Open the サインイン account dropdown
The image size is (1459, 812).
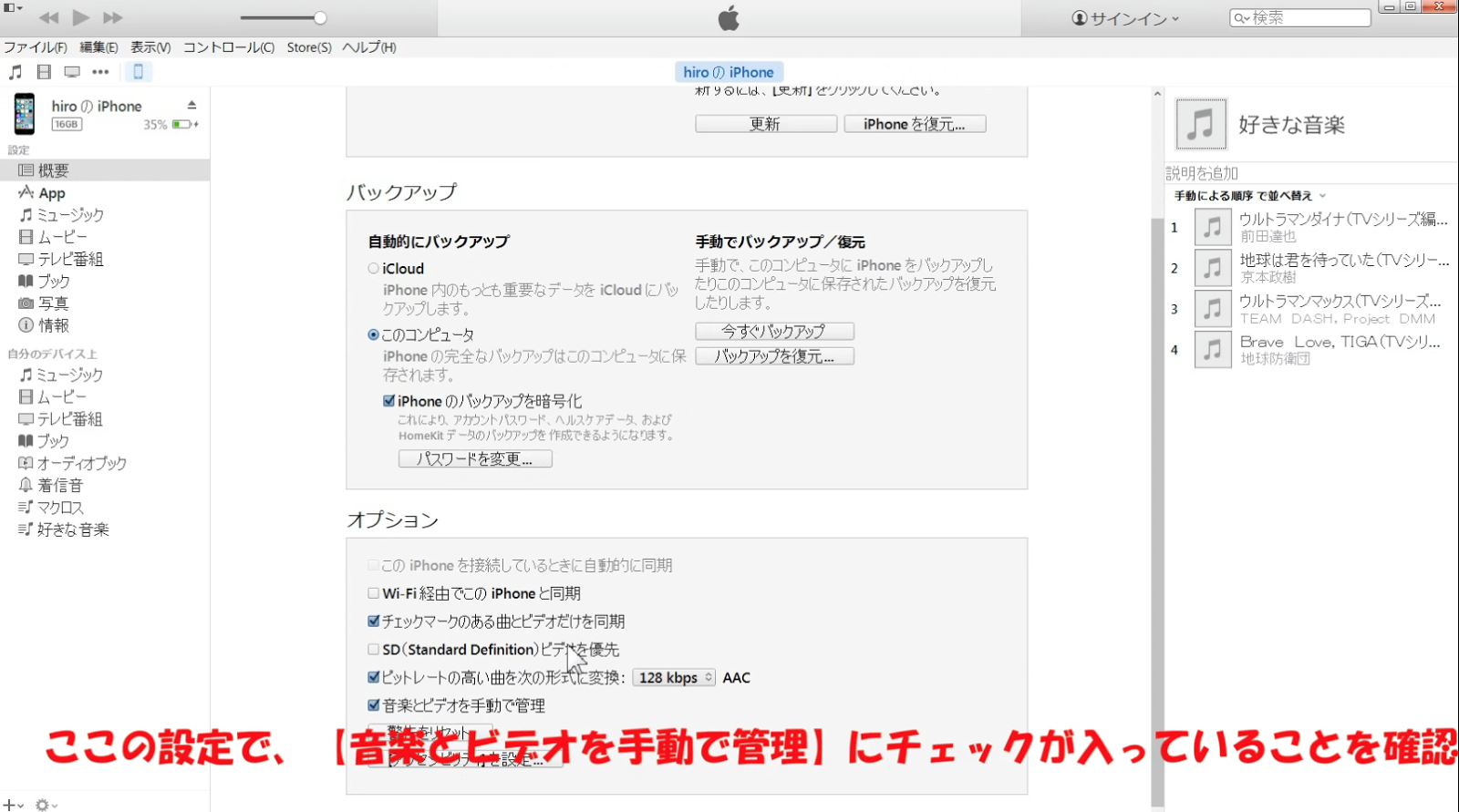(x=1125, y=18)
